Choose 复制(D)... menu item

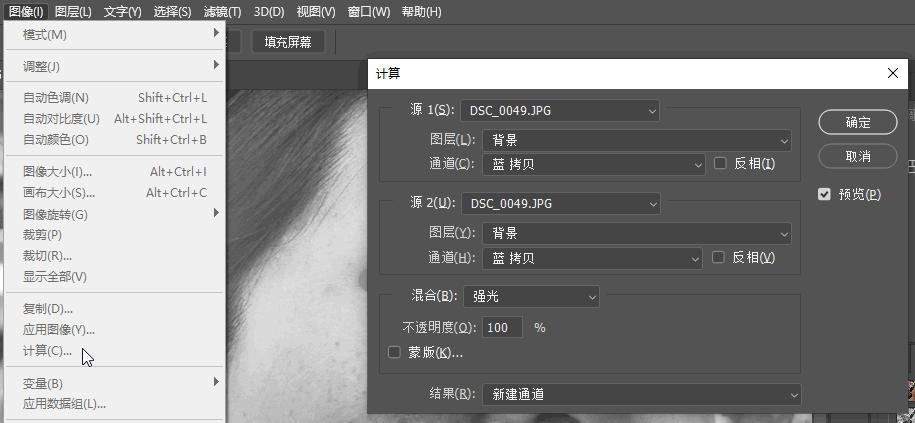click(x=114, y=309)
